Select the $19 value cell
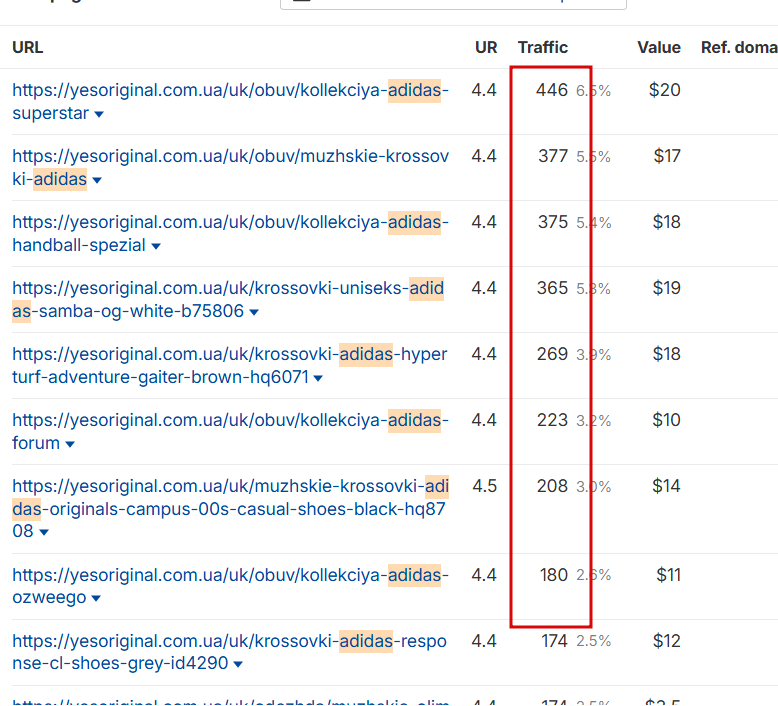The width and height of the screenshot is (778, 706). (666, 288)
